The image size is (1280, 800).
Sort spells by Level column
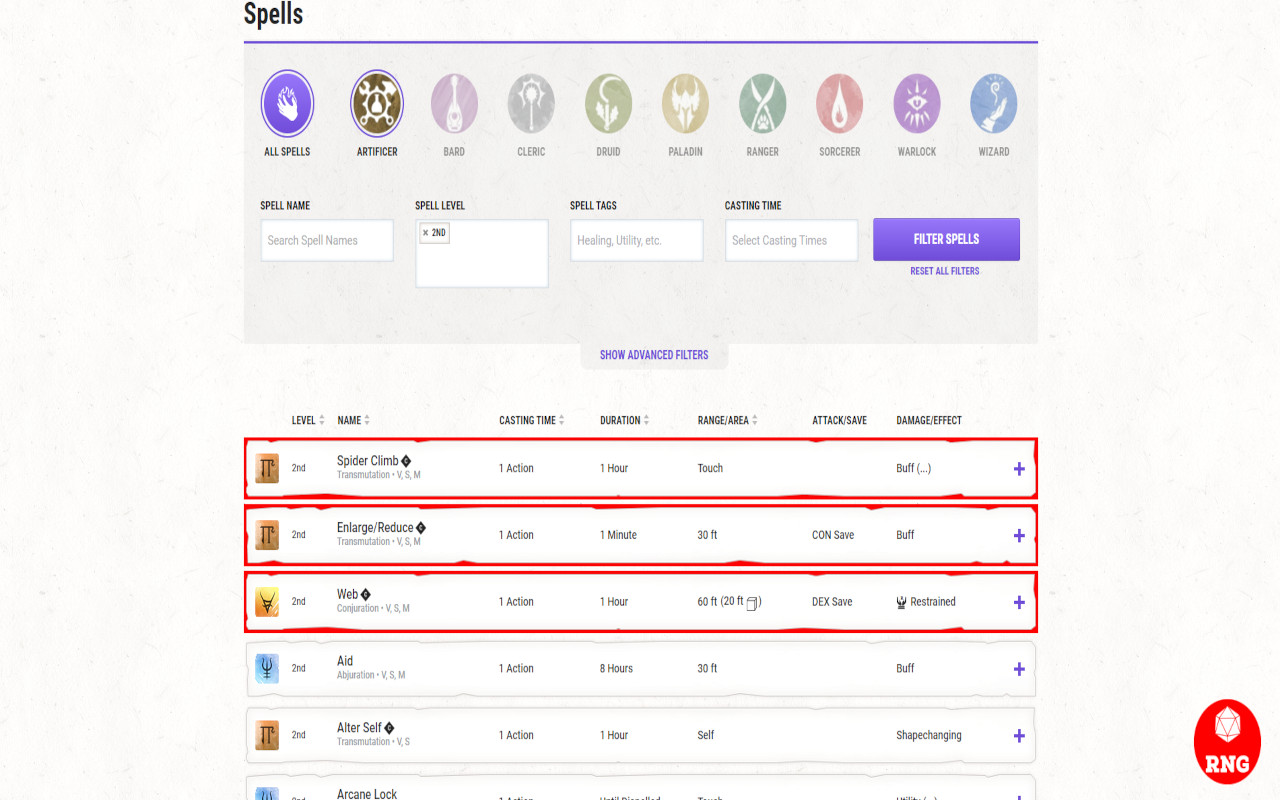tap(308, 420)
